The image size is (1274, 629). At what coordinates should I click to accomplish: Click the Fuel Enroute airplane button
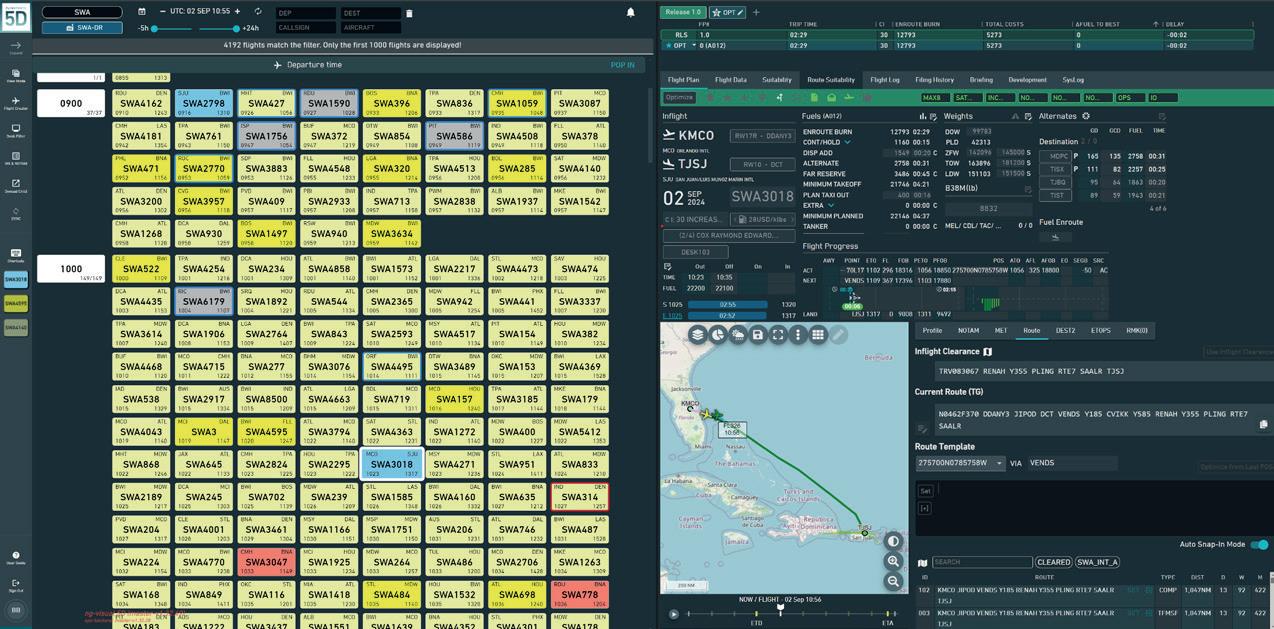point(1055,237)
